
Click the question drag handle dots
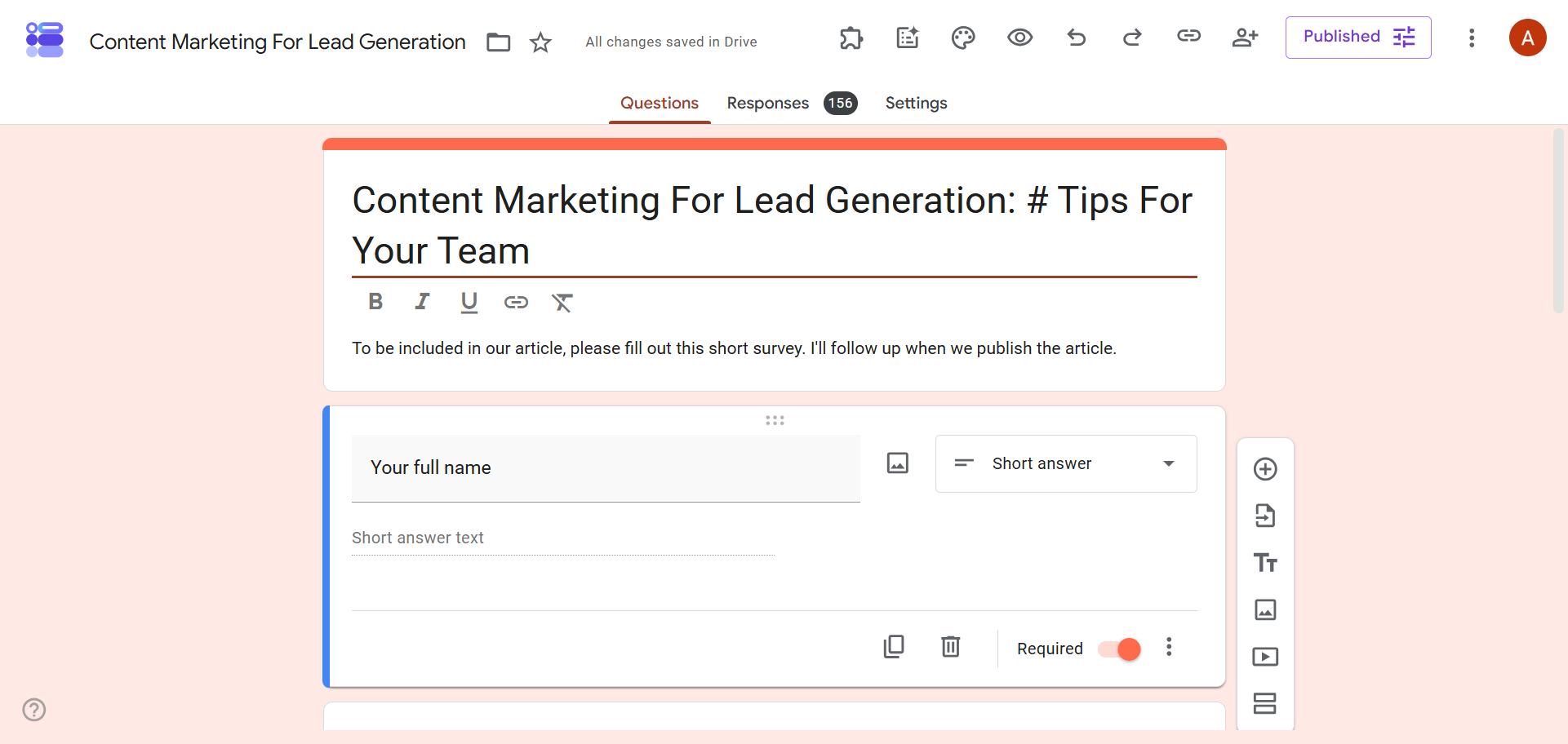[775, 420]
